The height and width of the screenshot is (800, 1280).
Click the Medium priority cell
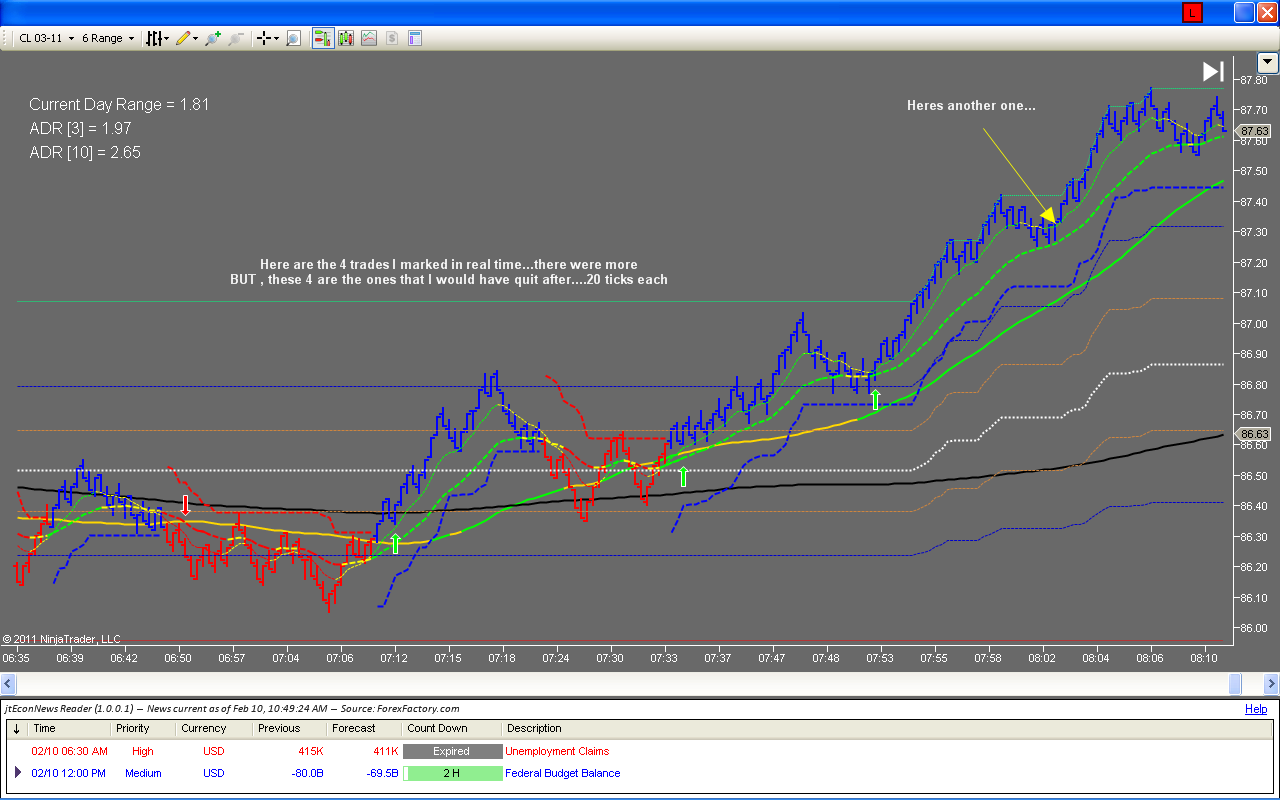click(143, 773)
